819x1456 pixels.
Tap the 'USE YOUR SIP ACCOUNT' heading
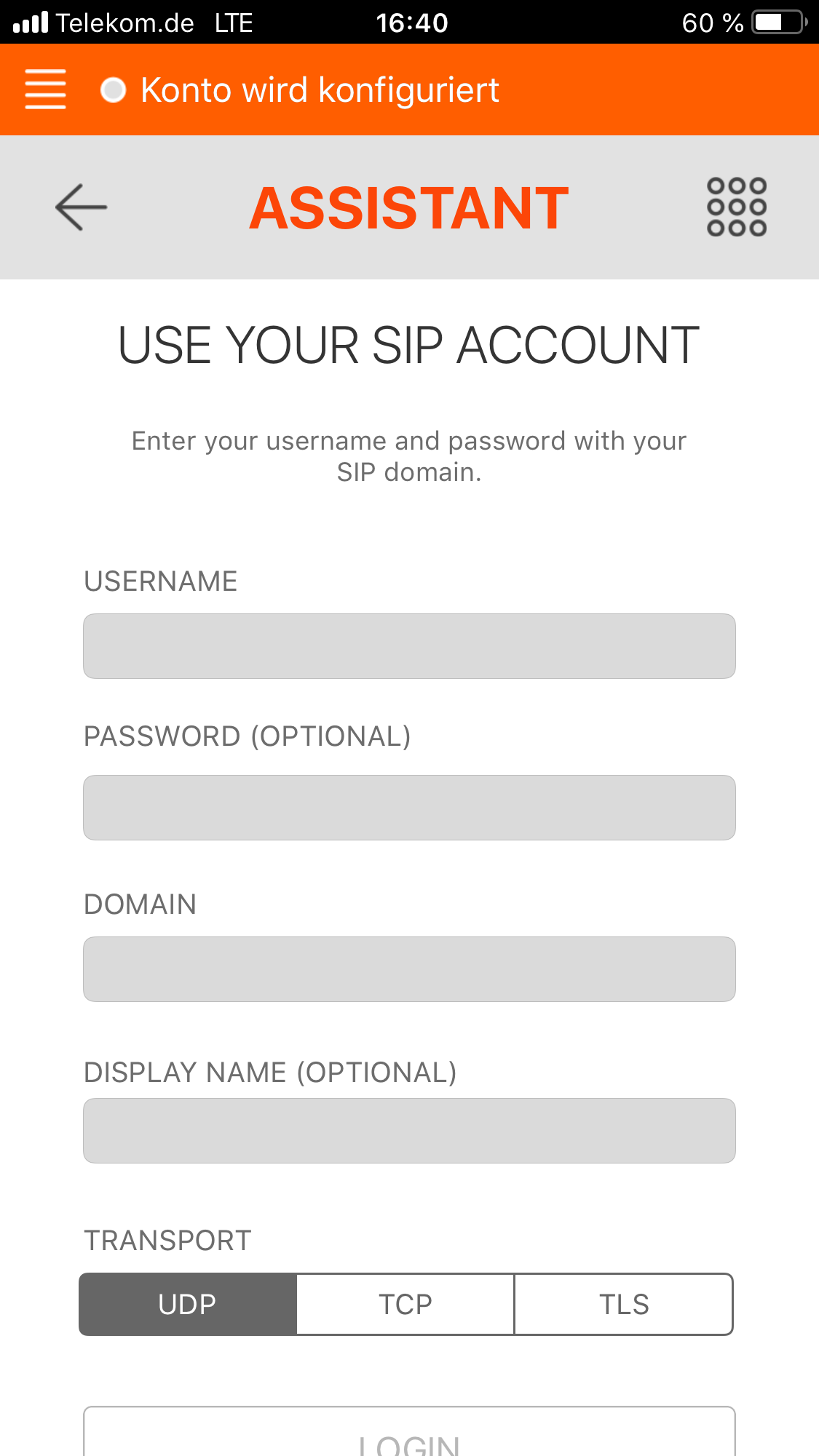coord(408,345)
